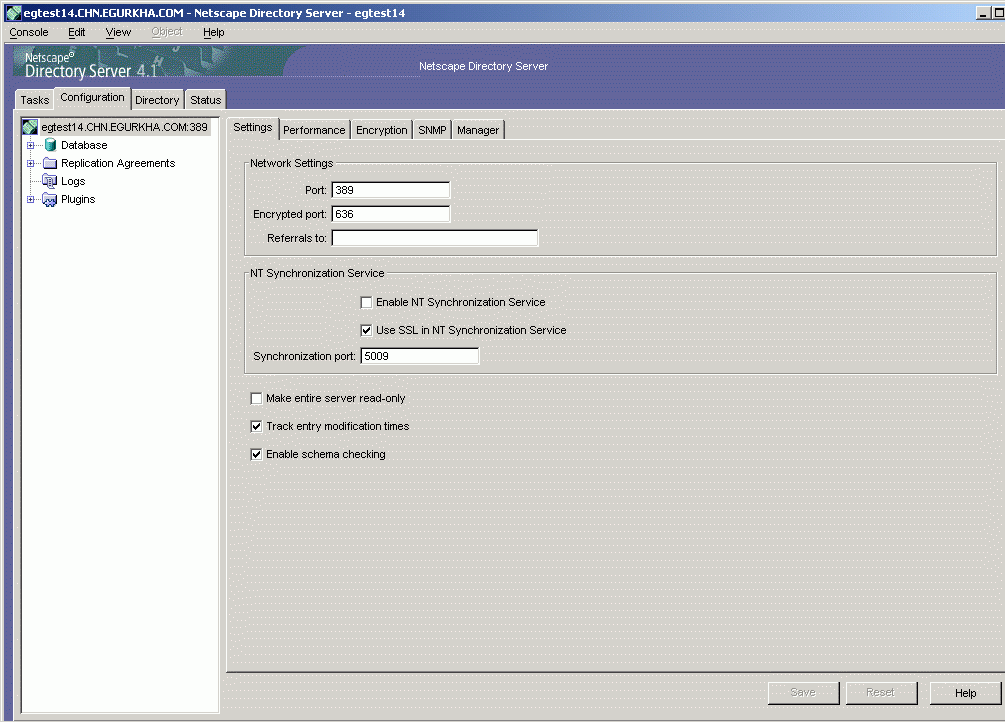This screenshot has width=1005, height=722.
Task: Click the title bar application icon
Action: point(13,13)
